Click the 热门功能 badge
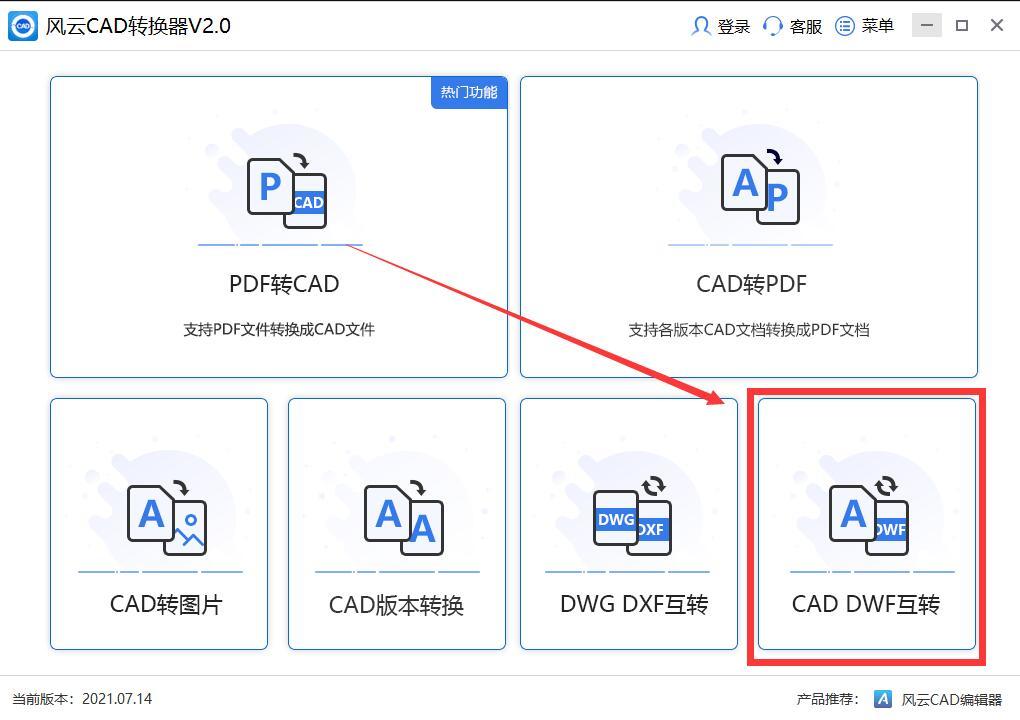The image size is (1020, 720). 469,92
